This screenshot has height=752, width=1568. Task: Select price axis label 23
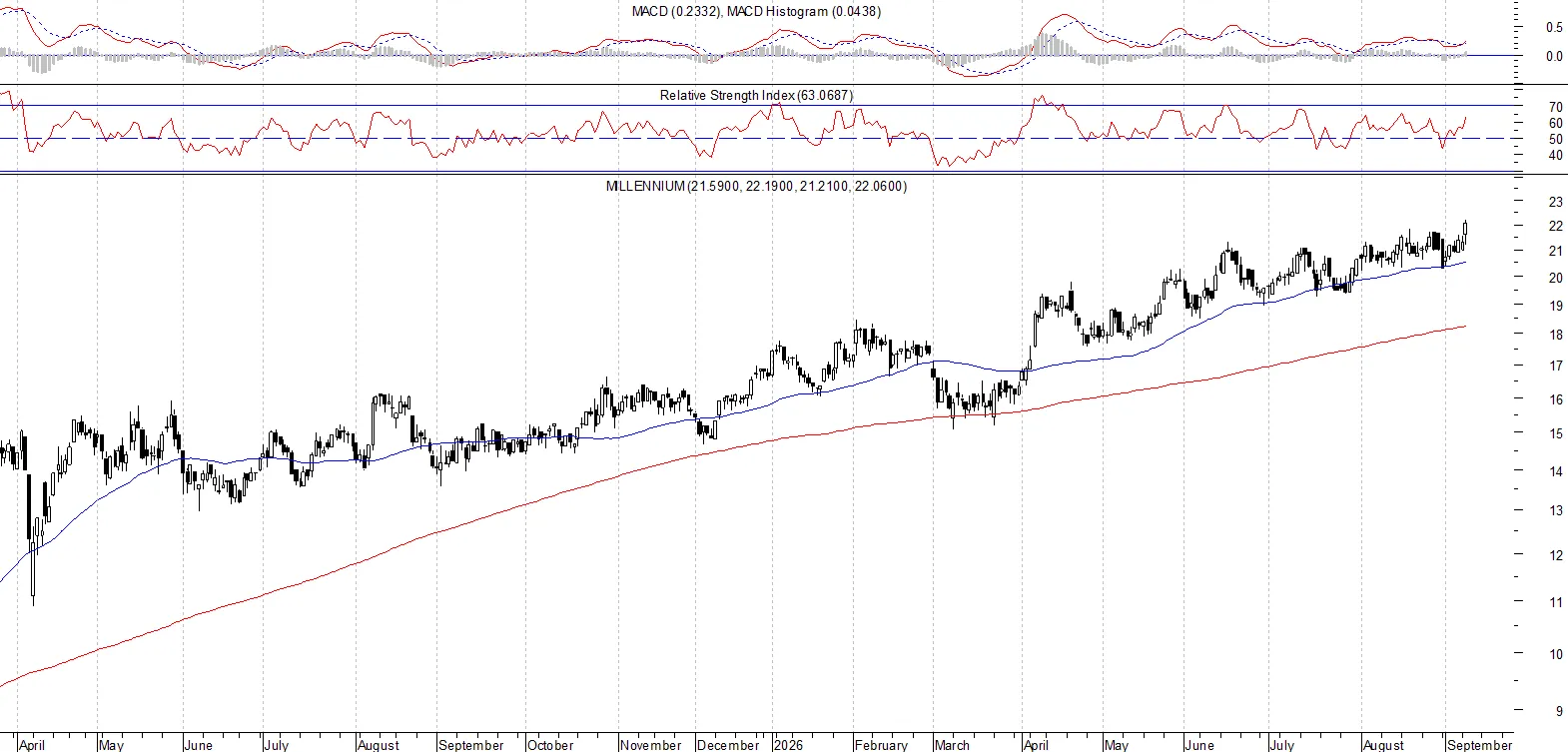pyautogui.click(x=1555, y=202)
